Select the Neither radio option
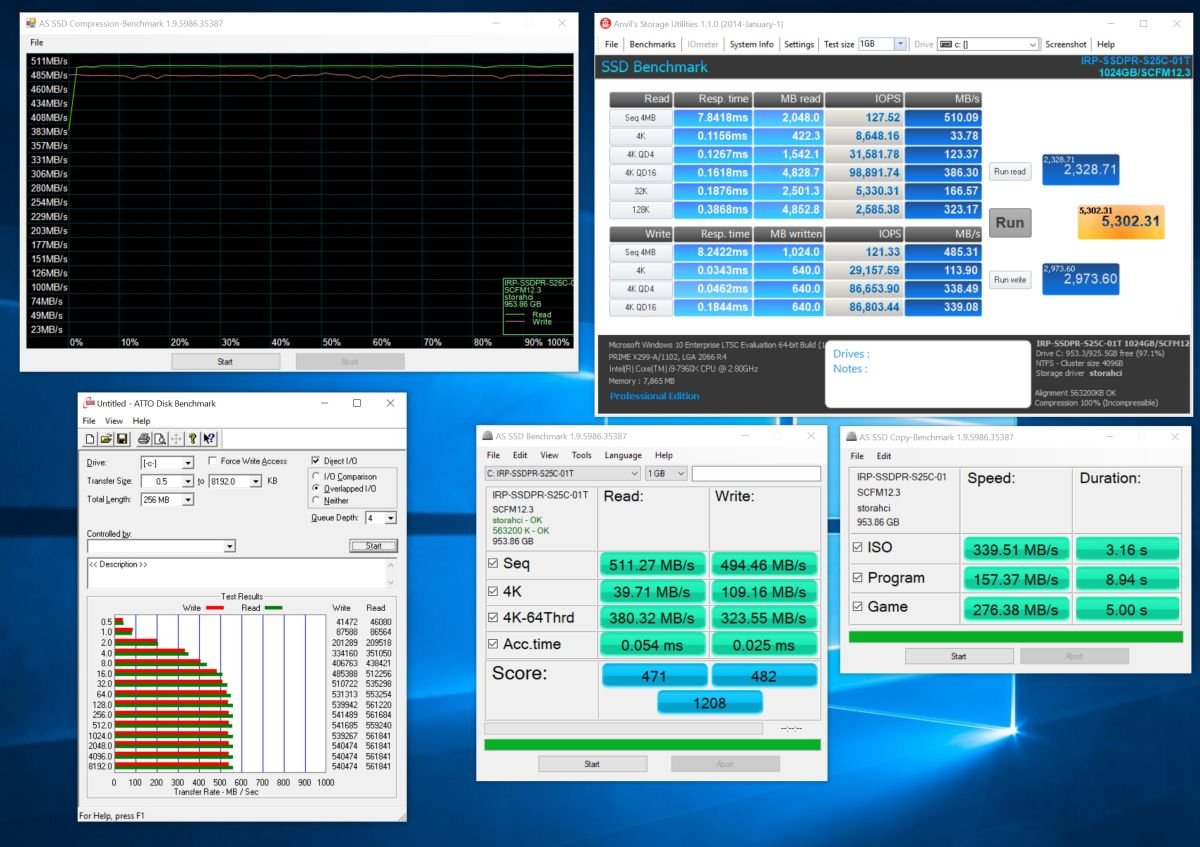Viewport: 1200px width, 847px height. [317, 501]
